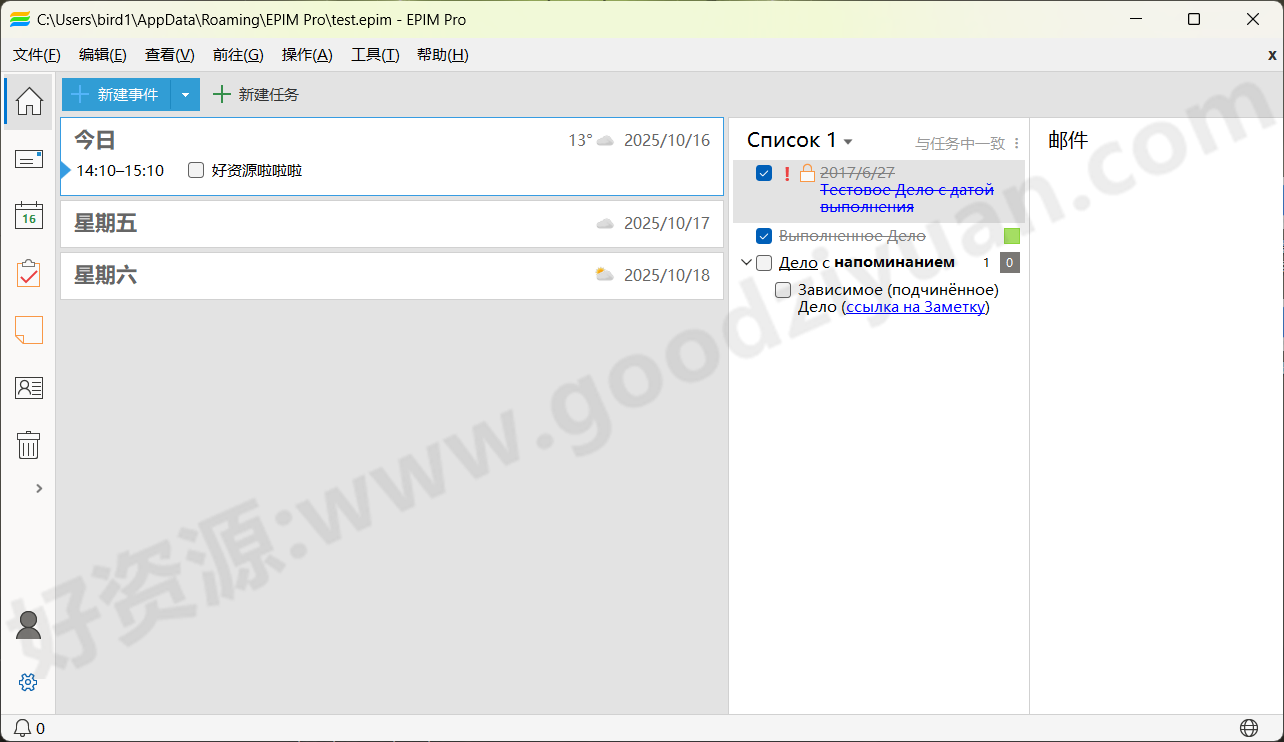Open the 工具 menu
This screenshot has height=742, width=1284.
tap(375, 55)
